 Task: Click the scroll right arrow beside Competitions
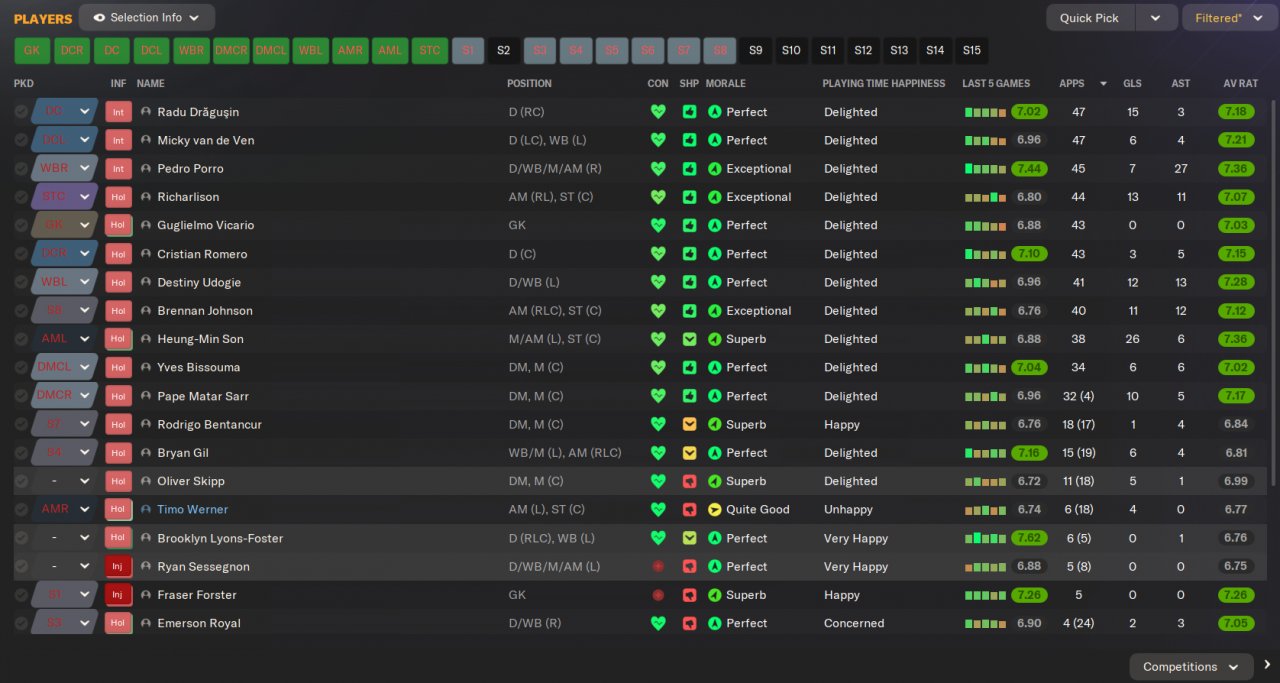pyautogui.click(x=1266, y=665)
